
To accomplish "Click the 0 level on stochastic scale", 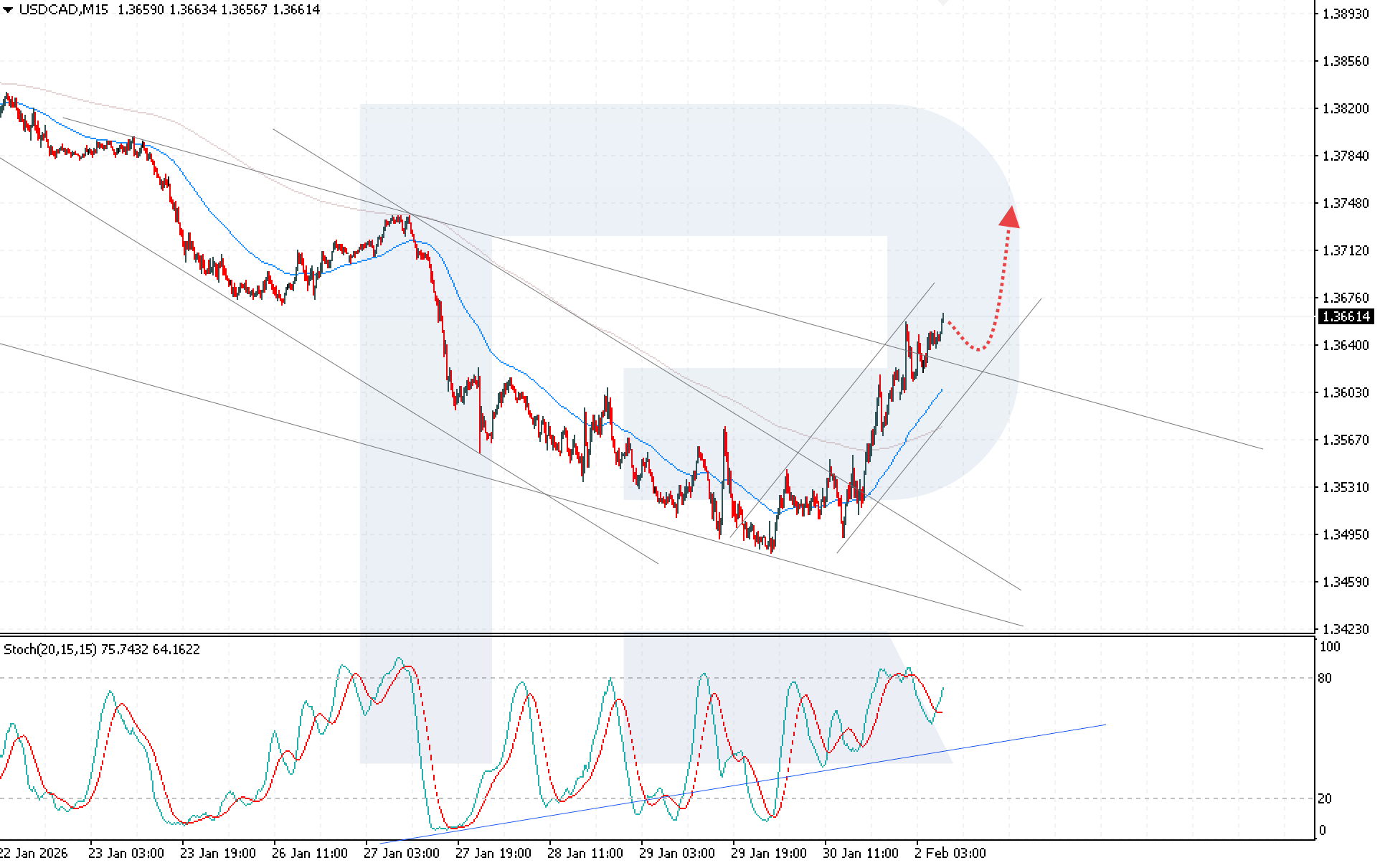I will coord(1323,831).
